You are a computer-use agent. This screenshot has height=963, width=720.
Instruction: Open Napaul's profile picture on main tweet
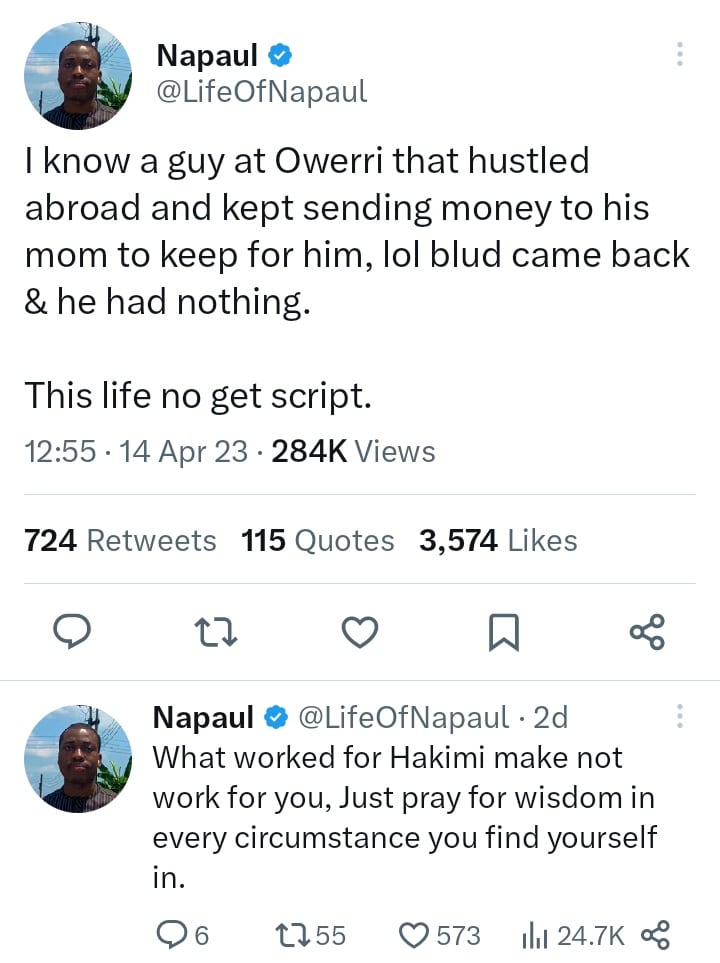click(x=77, y=77)
